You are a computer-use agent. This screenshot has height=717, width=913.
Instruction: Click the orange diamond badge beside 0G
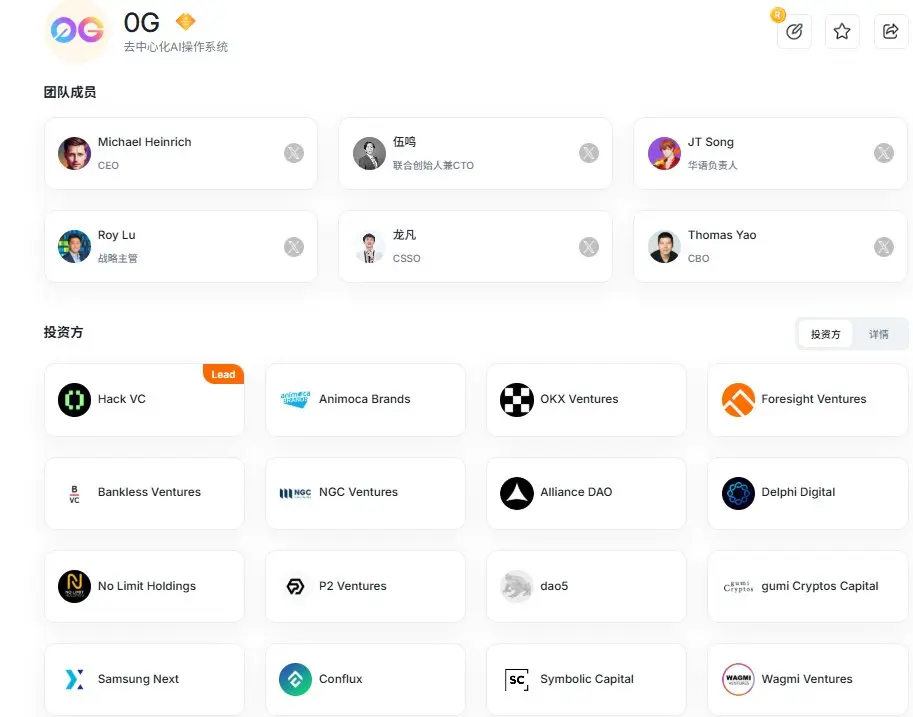(x=185, y=22)
